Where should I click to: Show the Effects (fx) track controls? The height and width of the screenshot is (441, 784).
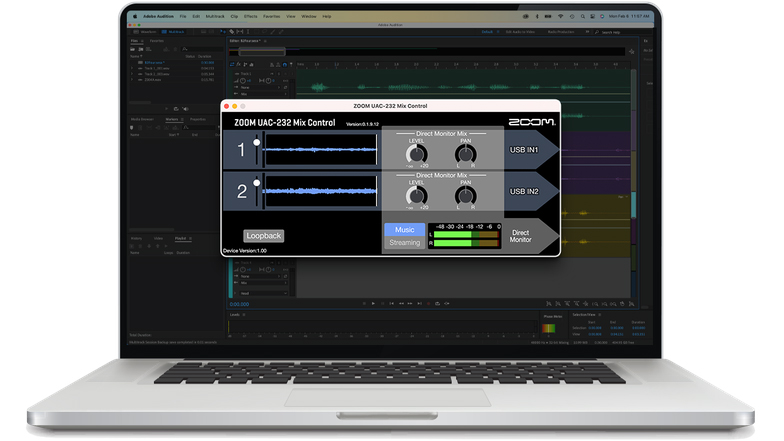[238, 64]
